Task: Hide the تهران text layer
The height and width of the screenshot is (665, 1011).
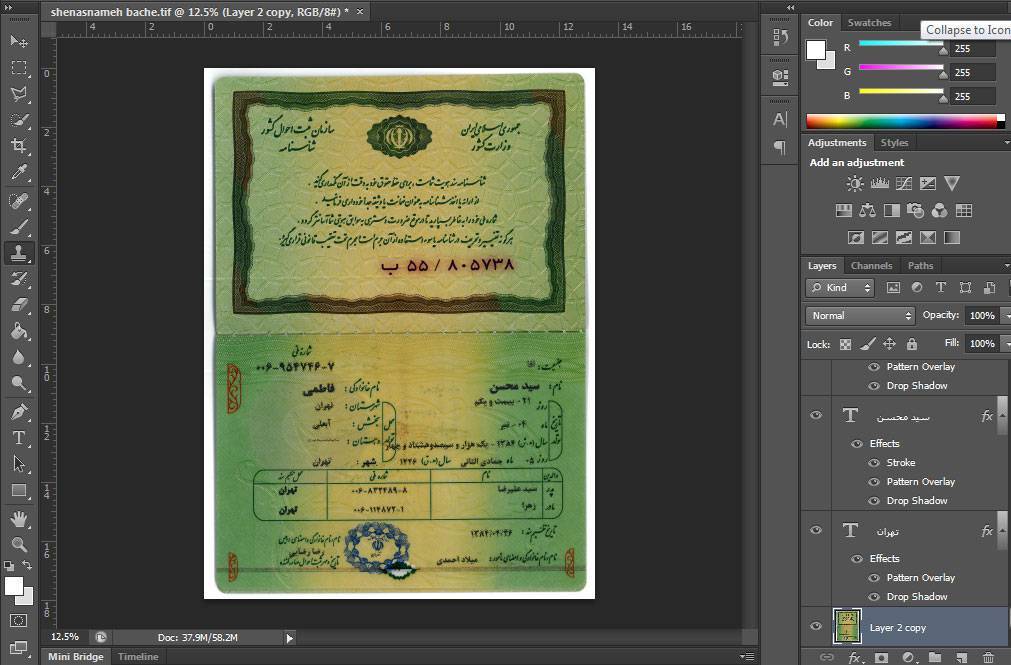Action: pos(816,530)
